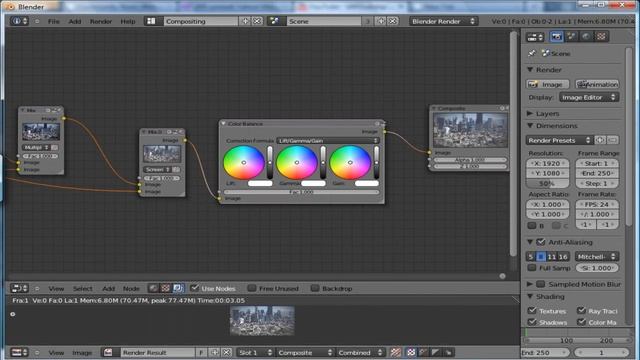Open the Composite layer dropdown in image header
The height and width of the screenshot is (360, 640).
pyautogui.click(x=304, y=352)
